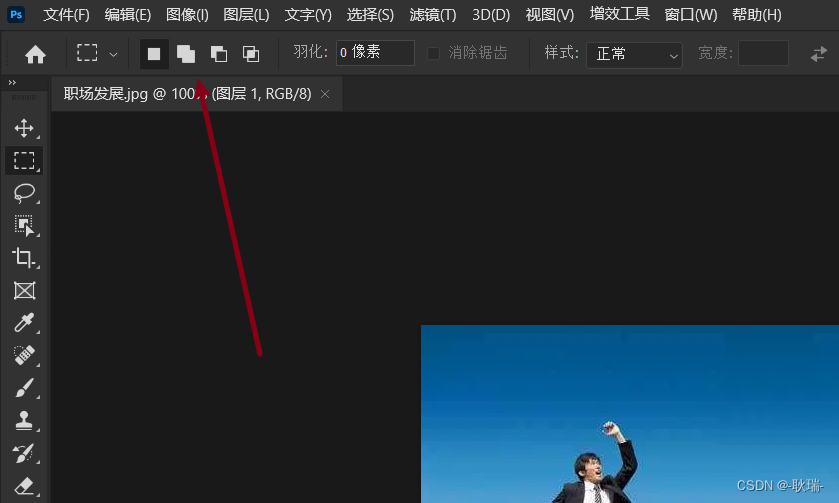Select New selection mode button
839x503 pixels.
[154, 54]
